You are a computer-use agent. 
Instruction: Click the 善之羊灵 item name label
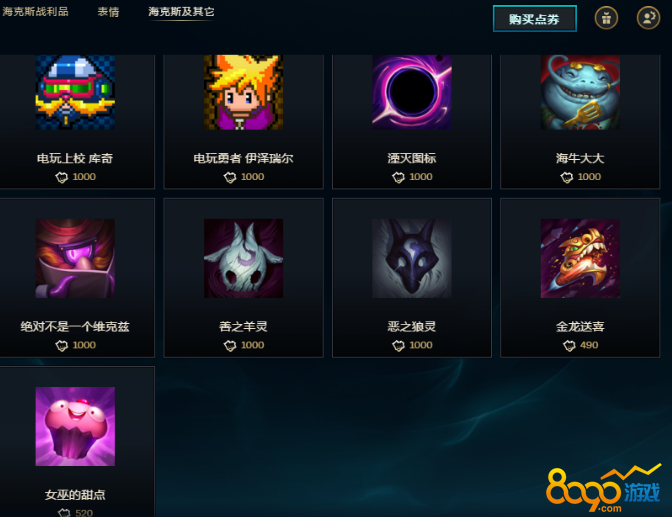(243, 327)
